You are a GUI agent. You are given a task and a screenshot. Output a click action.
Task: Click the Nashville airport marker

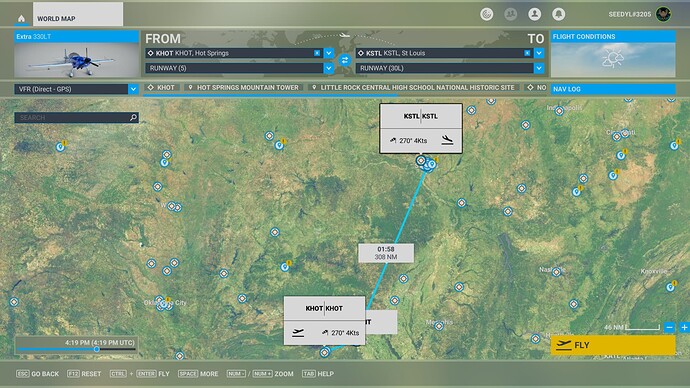coord(557,272)
